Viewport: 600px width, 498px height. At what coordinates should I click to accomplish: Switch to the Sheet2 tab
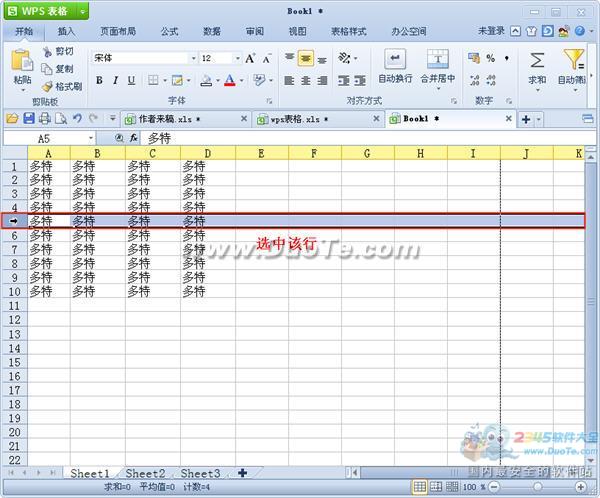(x=145, y=473)
